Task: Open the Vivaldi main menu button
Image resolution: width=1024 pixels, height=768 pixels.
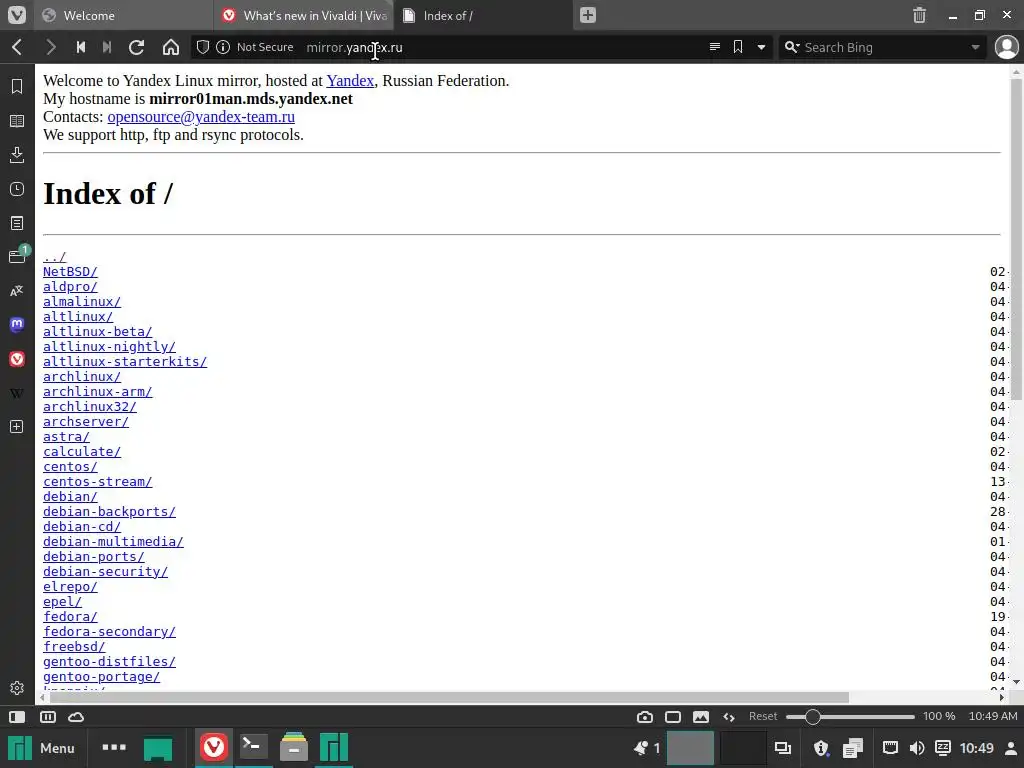Action: click(x=17, y=15)
